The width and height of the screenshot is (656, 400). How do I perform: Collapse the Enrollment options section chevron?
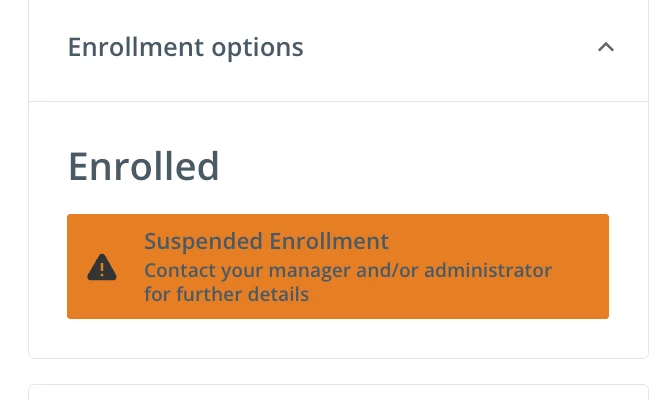tap(606, 47)
